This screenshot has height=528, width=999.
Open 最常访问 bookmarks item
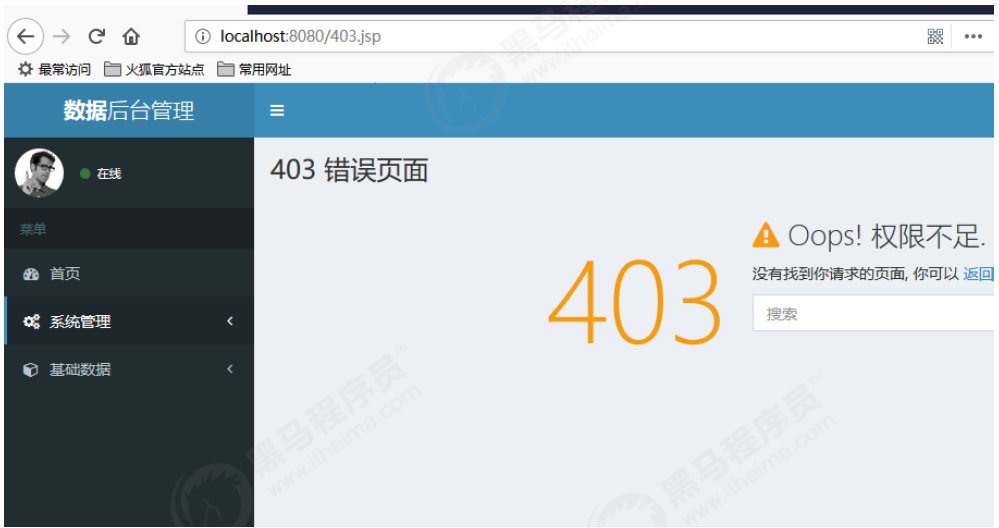tap(54, 69)
